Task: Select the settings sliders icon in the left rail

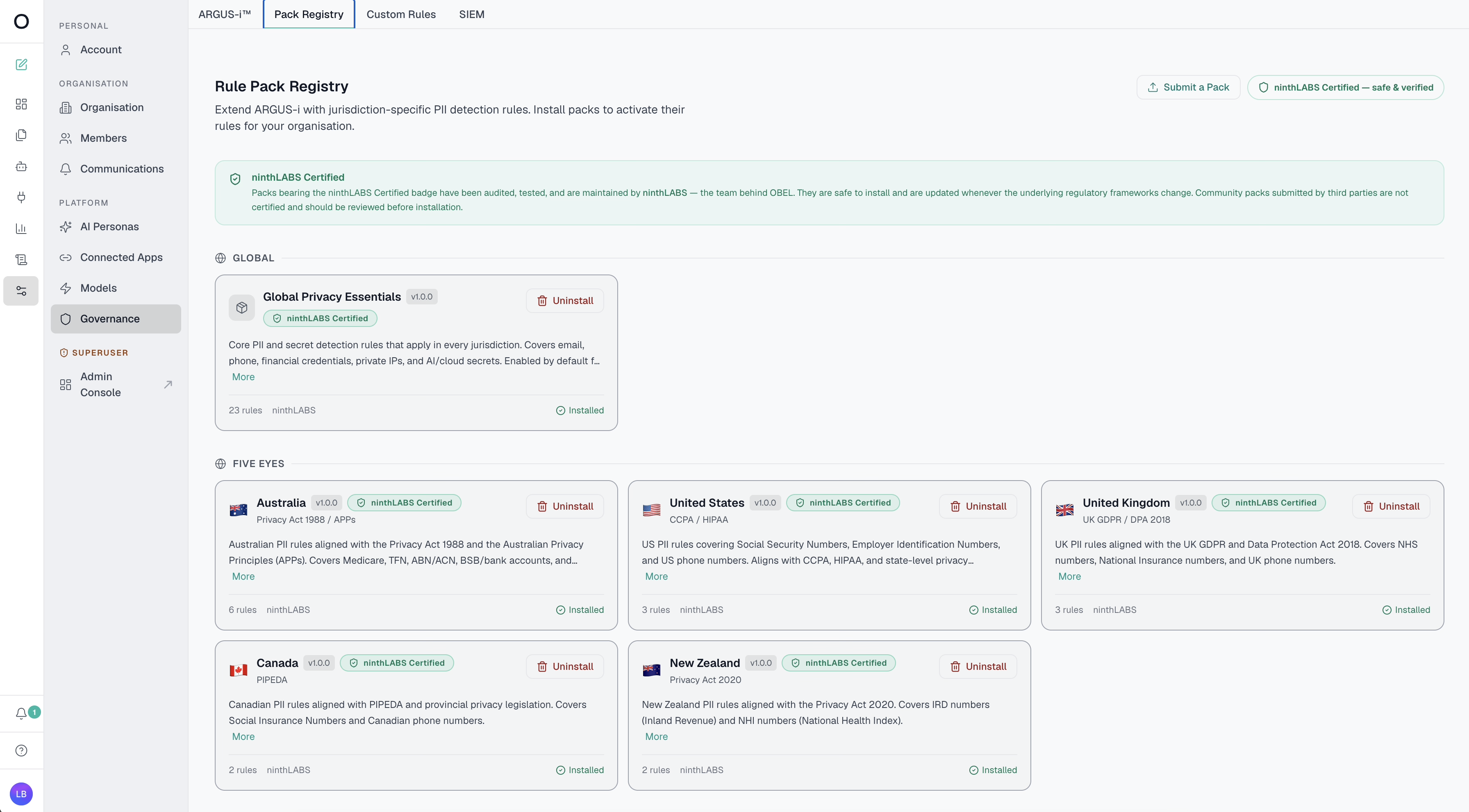Action: [21, 290]
